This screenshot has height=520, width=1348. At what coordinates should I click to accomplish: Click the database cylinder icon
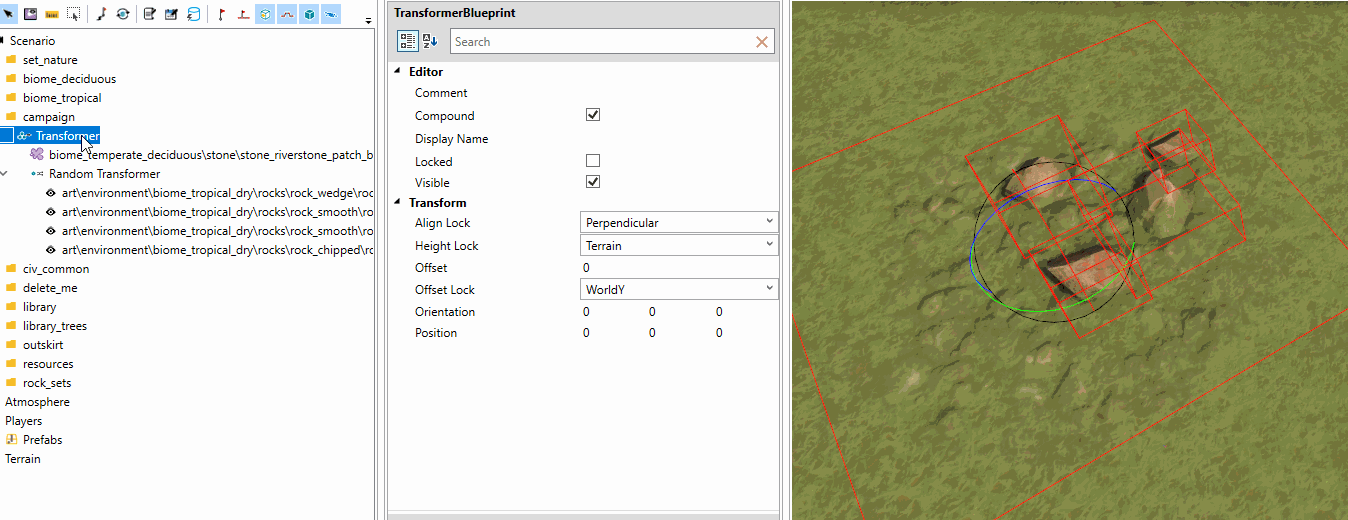tap(193, 15)
